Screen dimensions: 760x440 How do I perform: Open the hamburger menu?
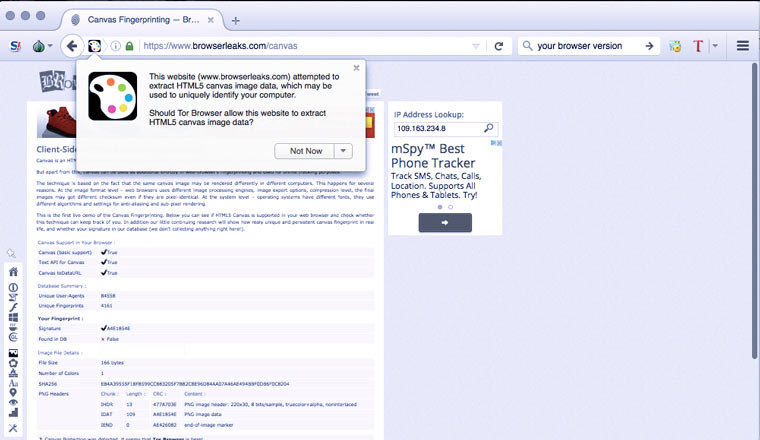tap(743, 46)
